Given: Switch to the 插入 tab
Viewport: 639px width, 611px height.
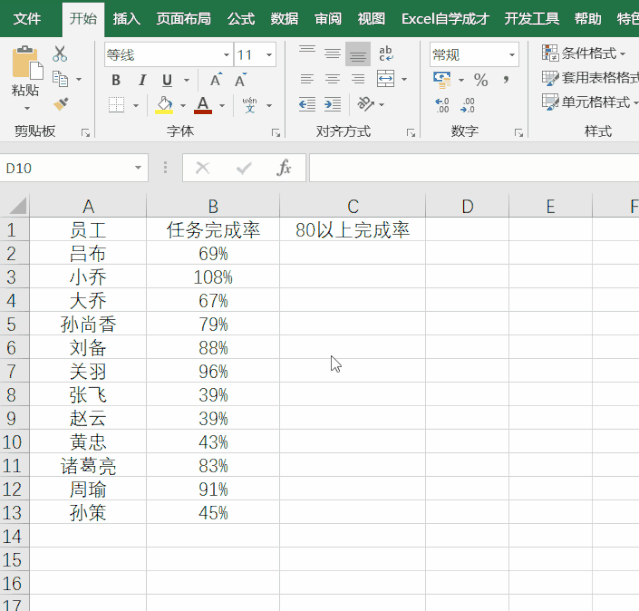Looking at the screenshot, I should click(126, 19).
